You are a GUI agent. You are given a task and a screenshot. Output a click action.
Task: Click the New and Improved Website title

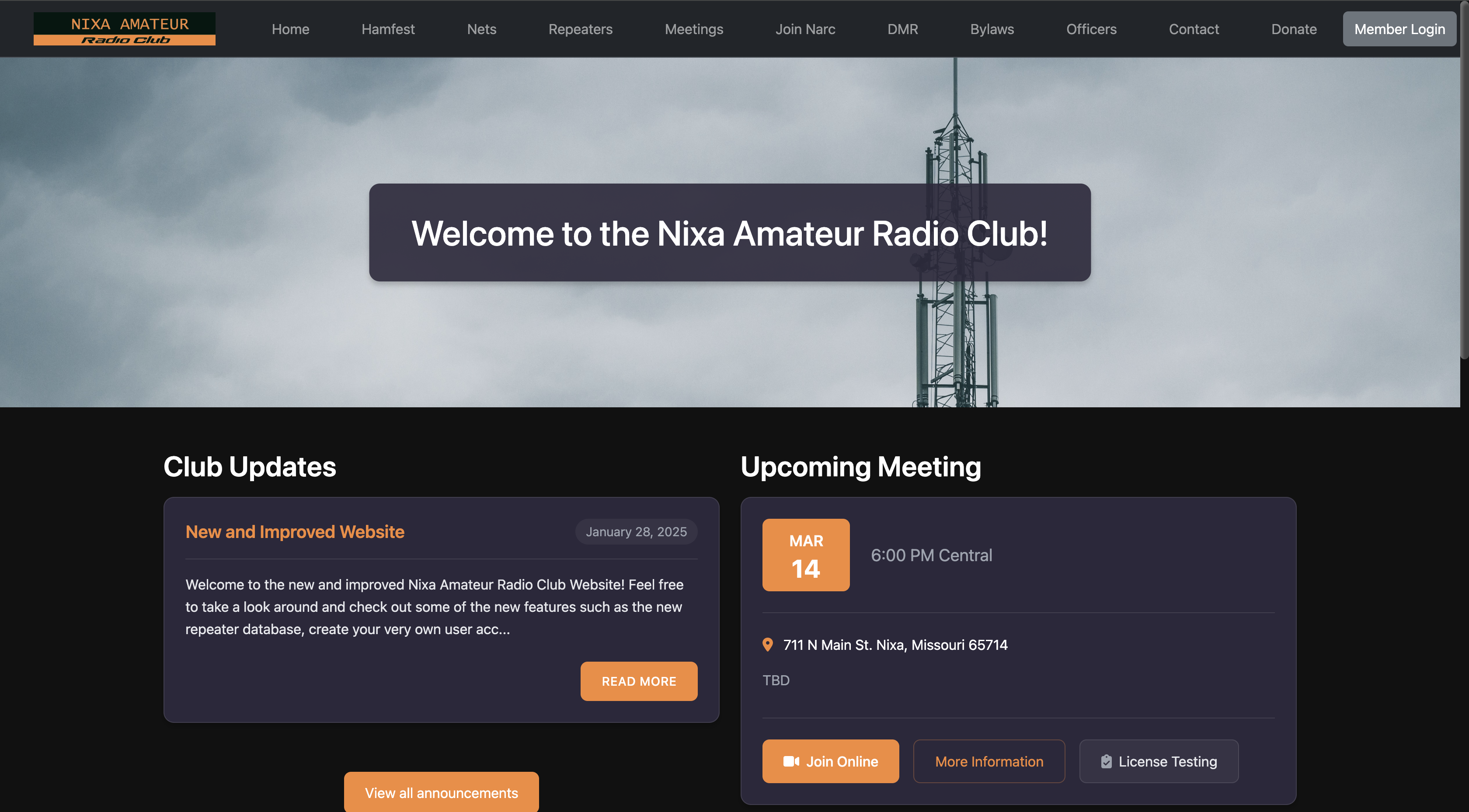295,531
